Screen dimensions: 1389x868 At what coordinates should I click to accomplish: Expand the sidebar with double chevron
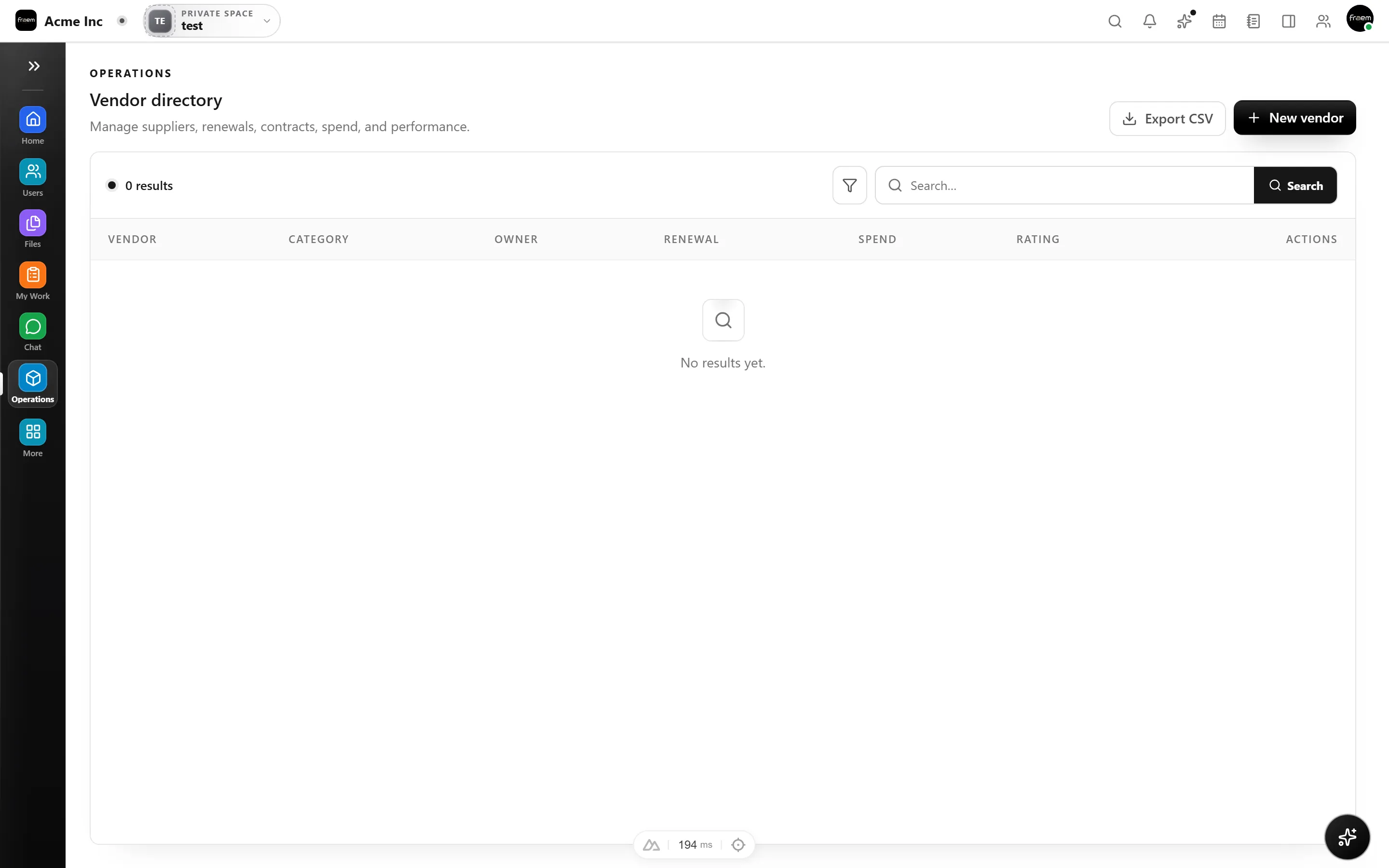click(34, 66)
